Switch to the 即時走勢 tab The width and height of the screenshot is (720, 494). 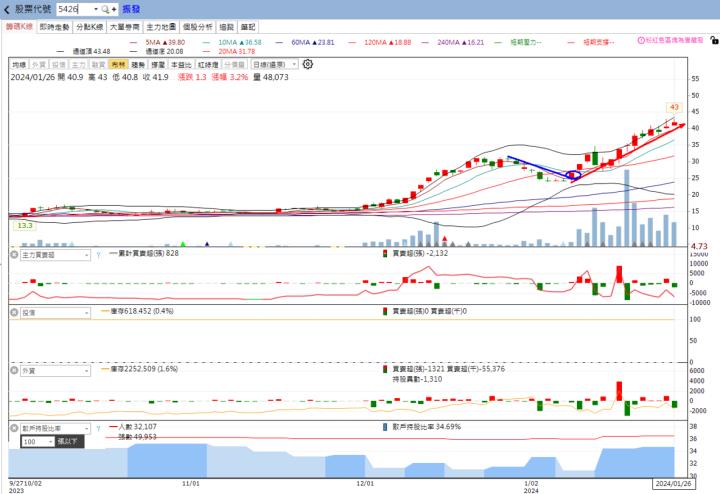[x=55, y=27]
